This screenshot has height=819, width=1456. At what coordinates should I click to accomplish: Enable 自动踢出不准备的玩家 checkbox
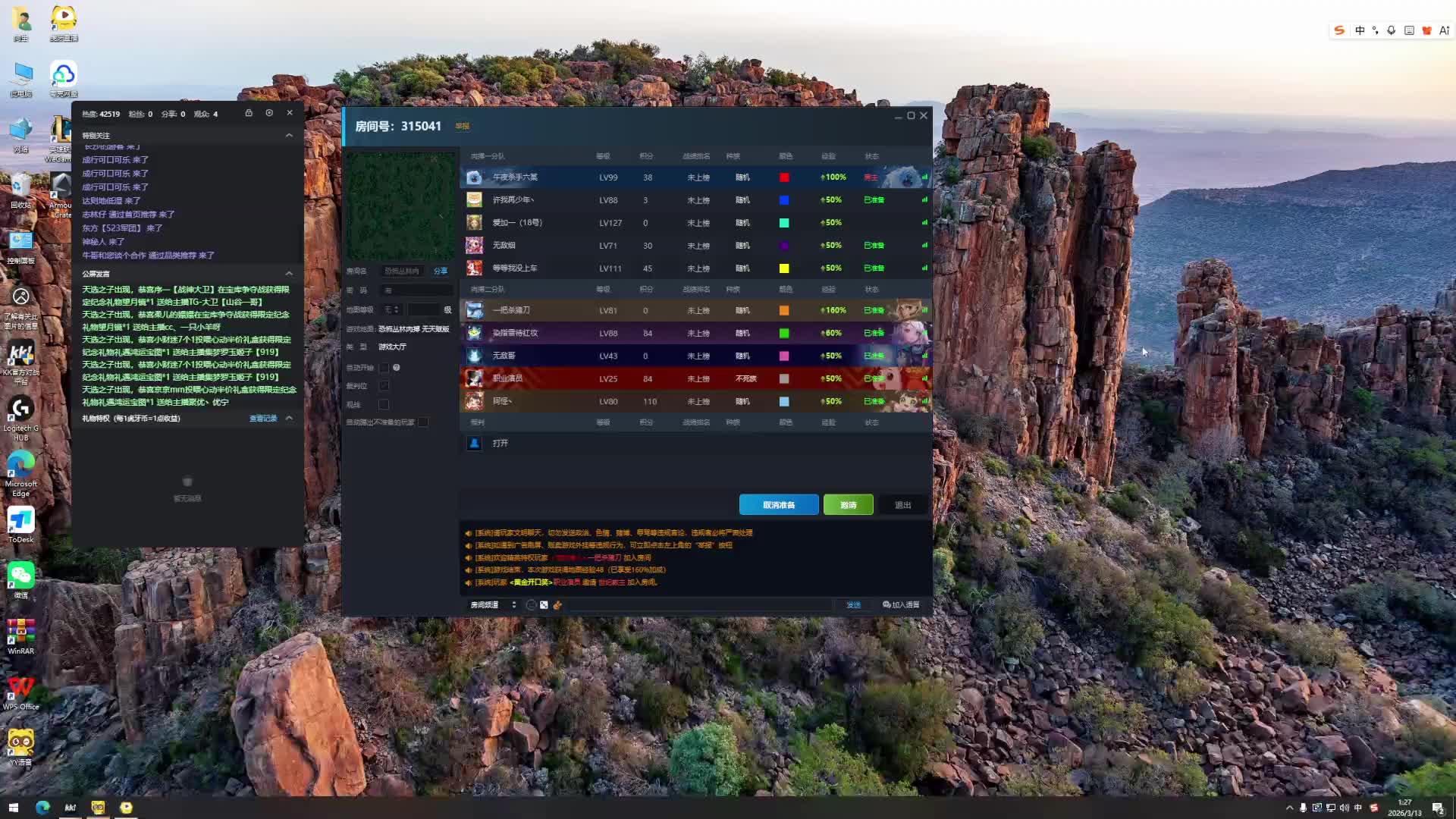(423, 422)
